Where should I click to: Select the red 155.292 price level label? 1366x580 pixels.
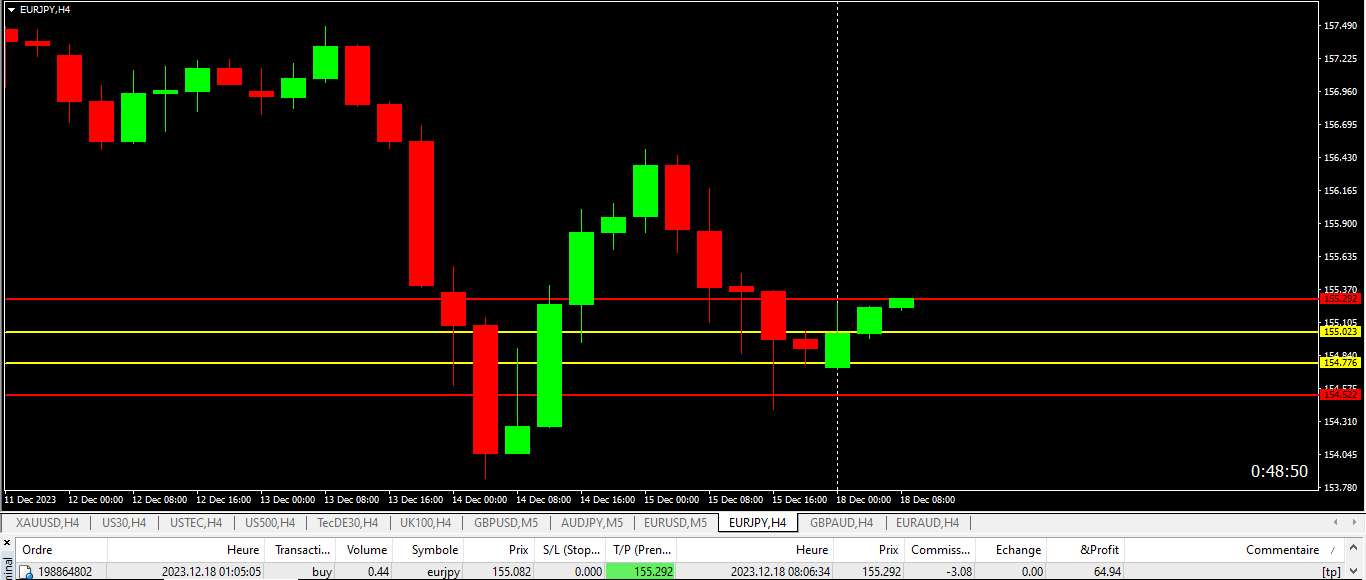(x=1341, y=299)
